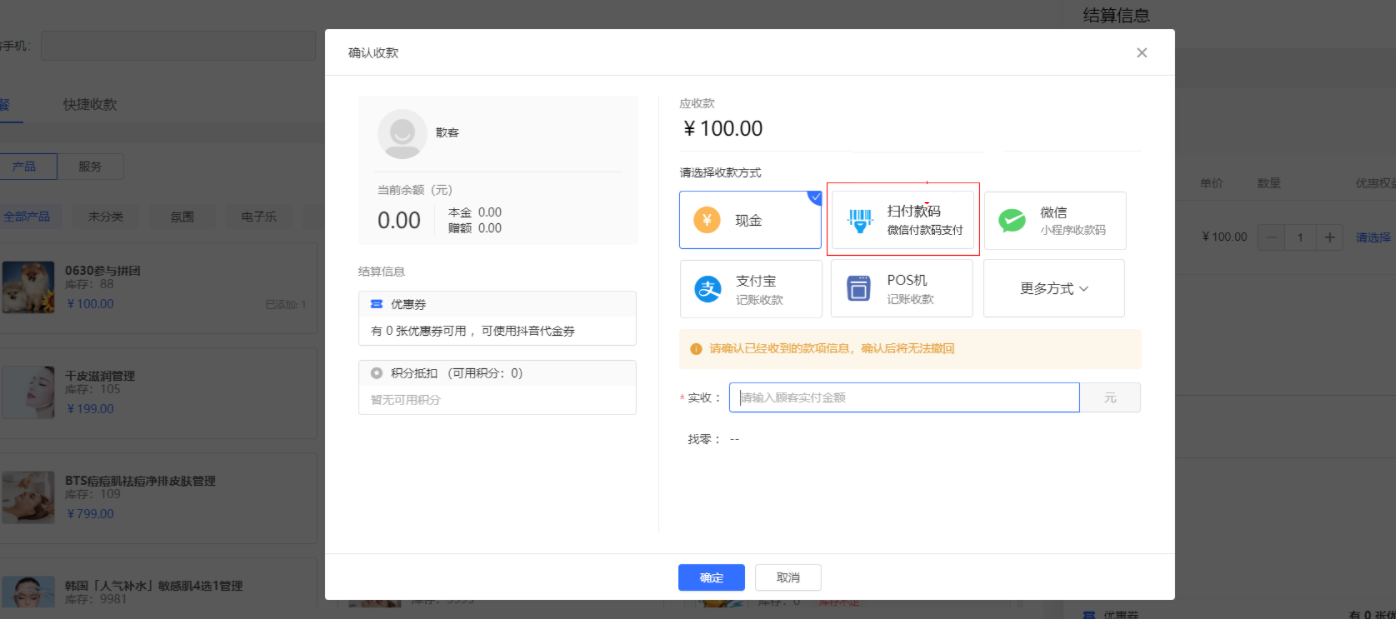
Task: Decrease quantity with the minus stepper
Action: tap(1271, 237)
